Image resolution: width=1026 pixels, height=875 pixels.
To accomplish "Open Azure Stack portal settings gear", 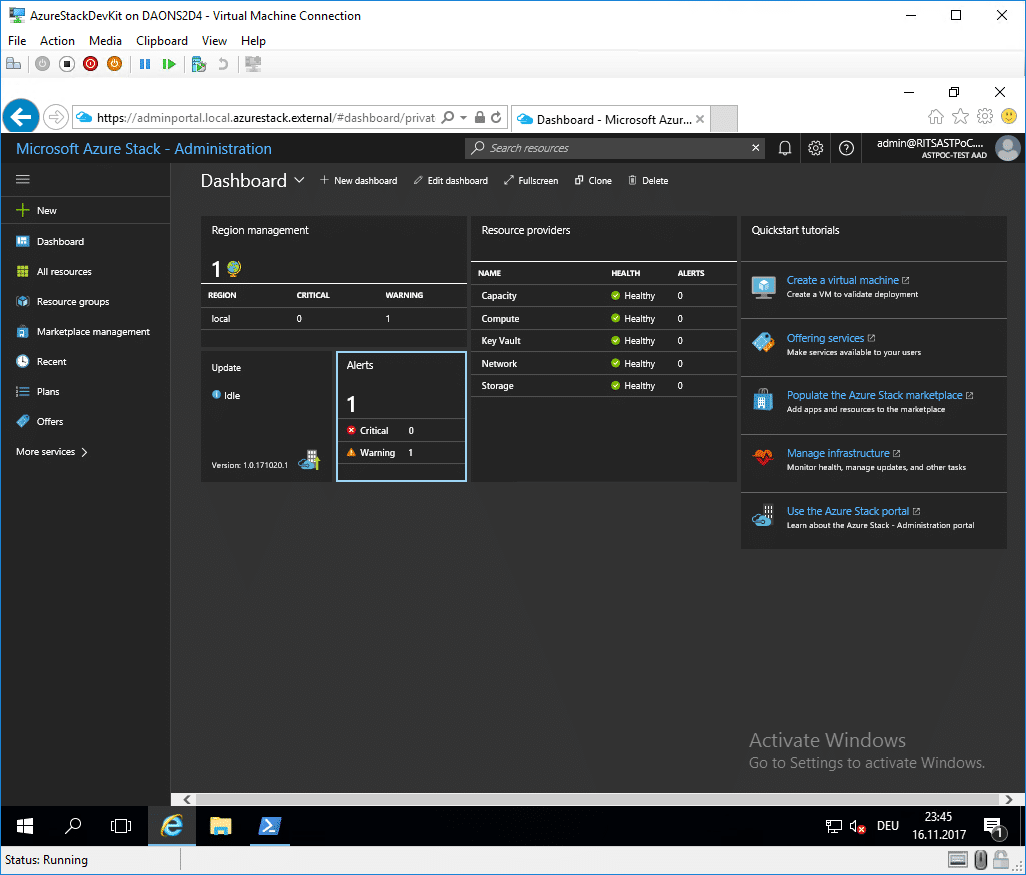I will pos(815,149).
